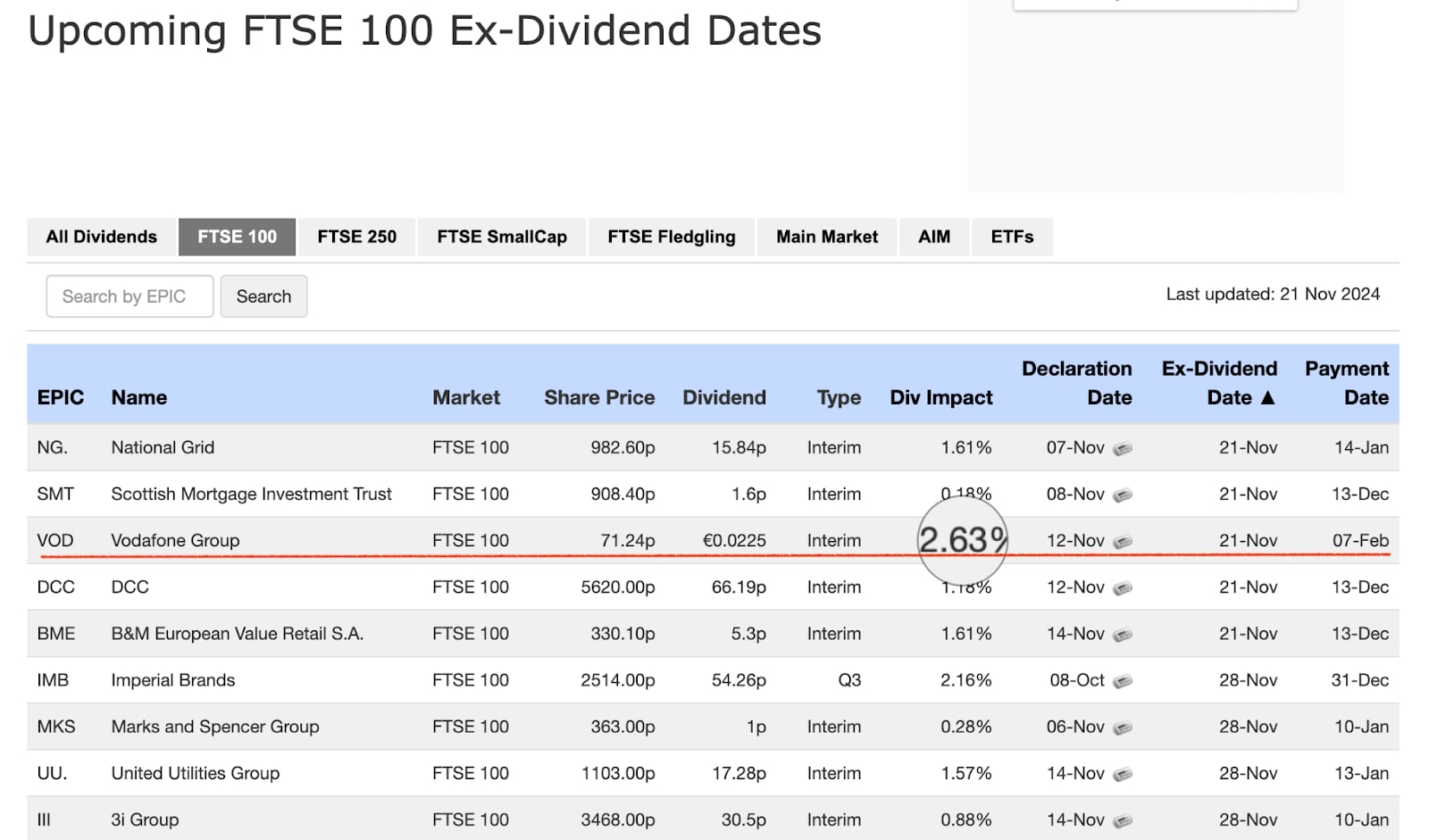Switch to Main Market tab
This screenshot has height=840, width=1429.
pos(827,237)
